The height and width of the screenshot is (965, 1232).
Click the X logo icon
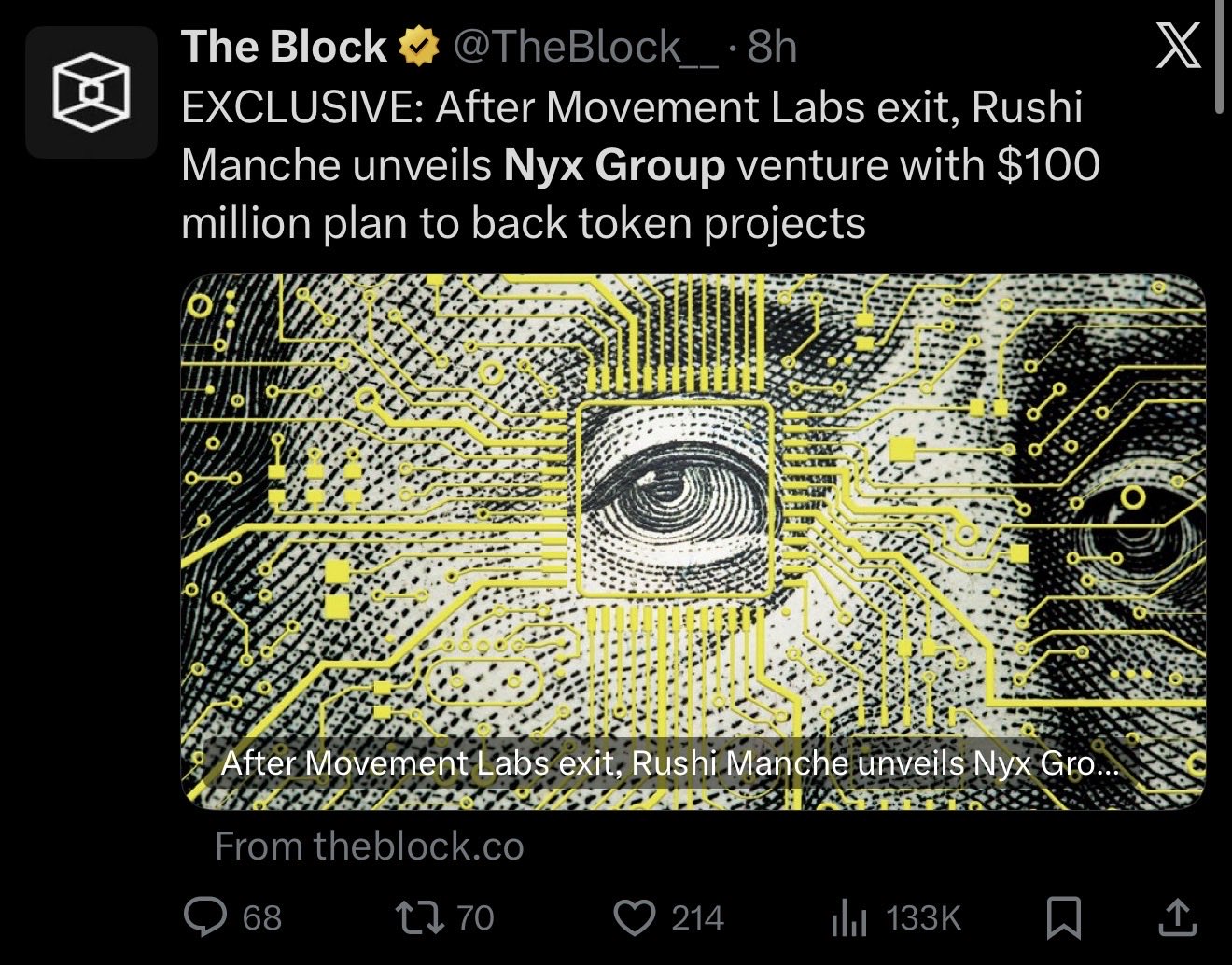click(x=1178, y=47)
